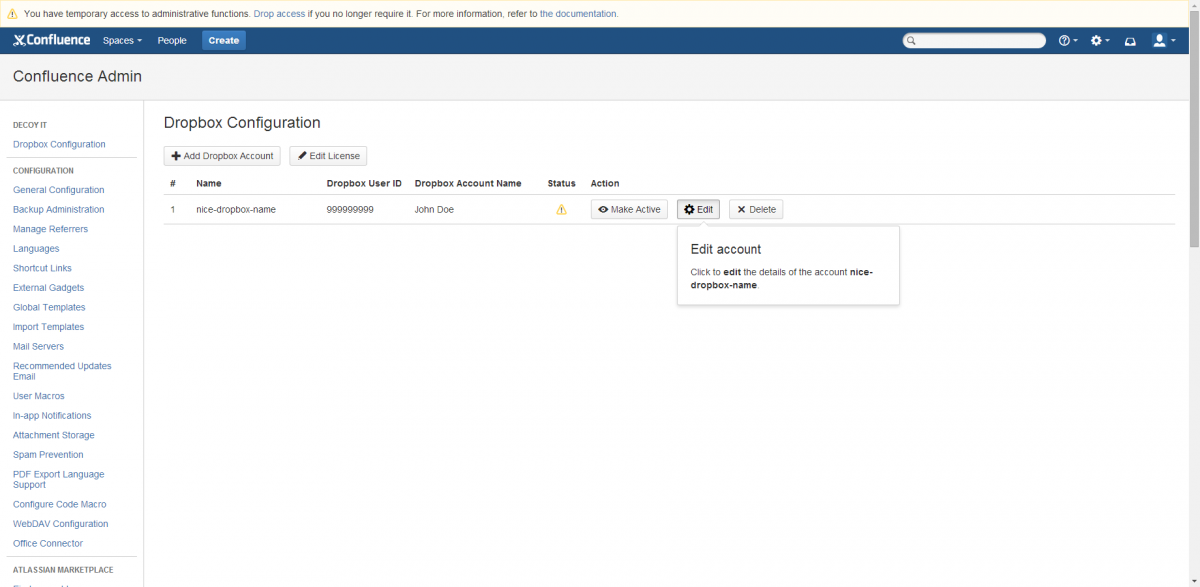This screenshot has width=1200, height=587.
Task: Click the warning icon in the admin banner
Action: pos(12,14)
